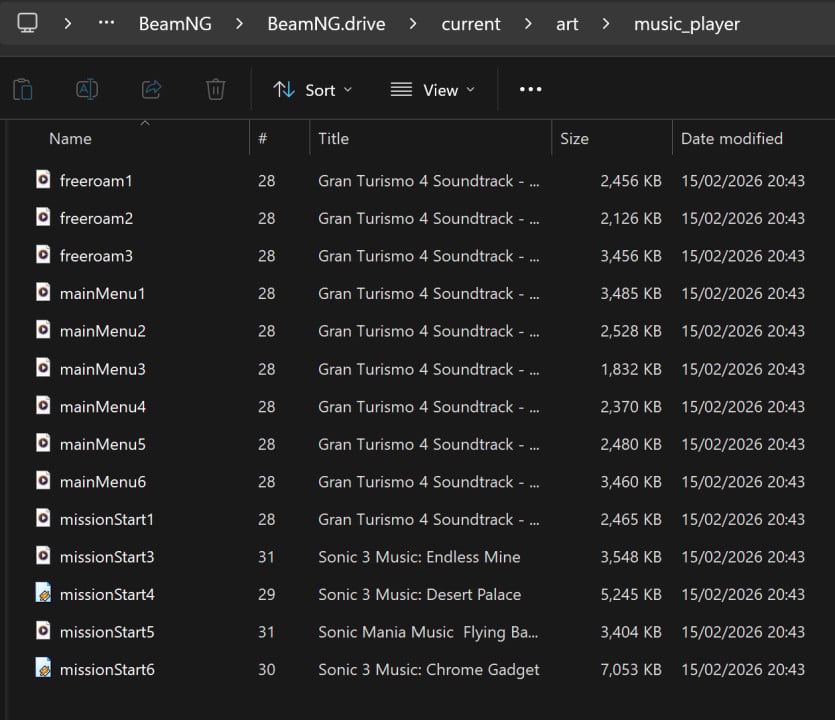The width and height of the screenshot is (835, 720).
Task: Click title Sonic 3 Music: Endless Mine
Action: click(419, 557)
